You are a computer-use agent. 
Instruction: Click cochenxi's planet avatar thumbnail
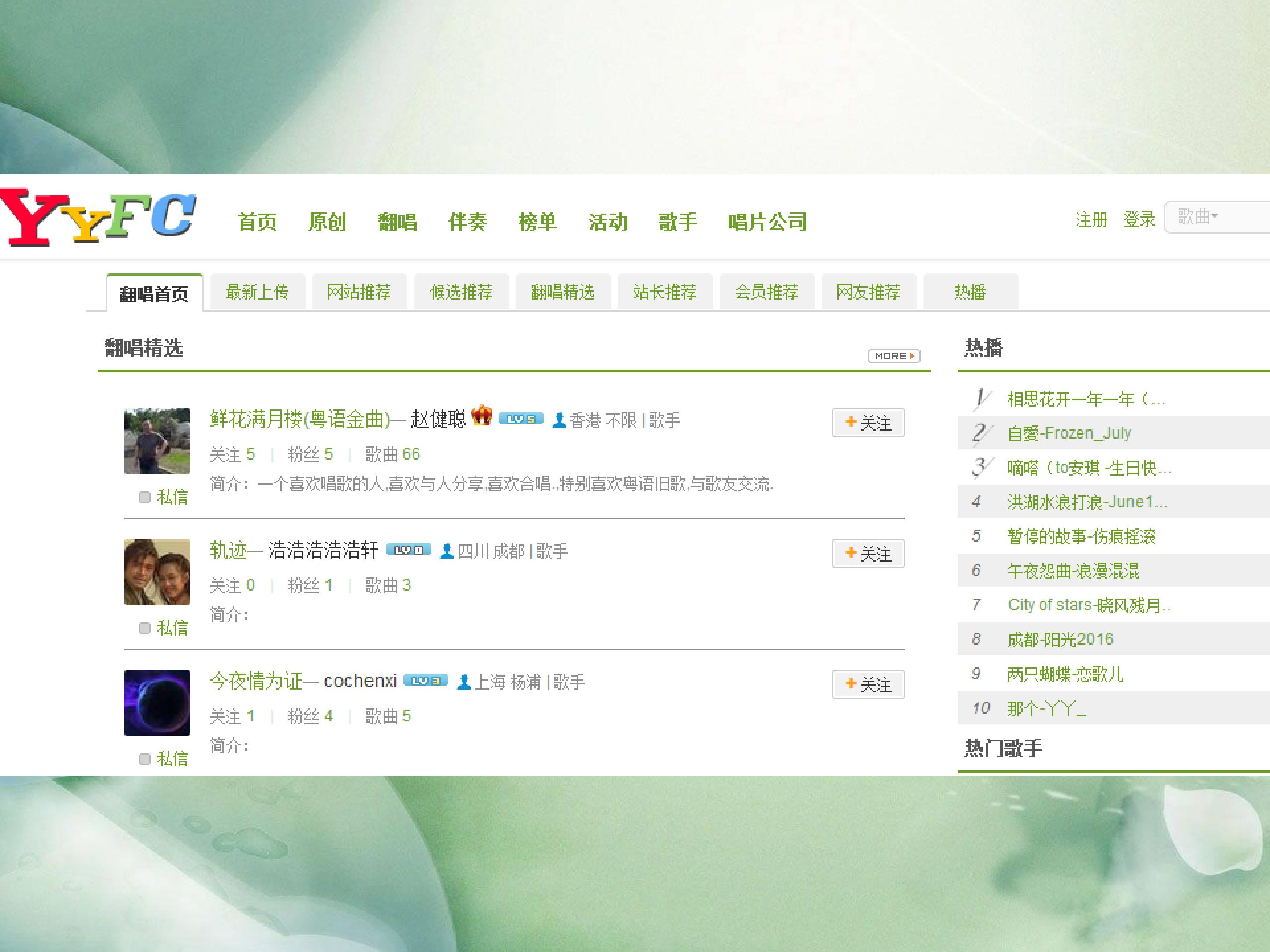[157, 703]
